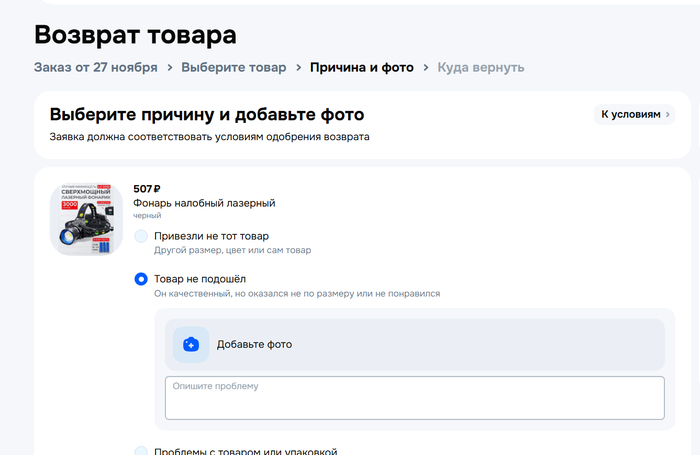Click the "Возврат товара" page heading
700x455 pixels.
click(x=135, y=34)
